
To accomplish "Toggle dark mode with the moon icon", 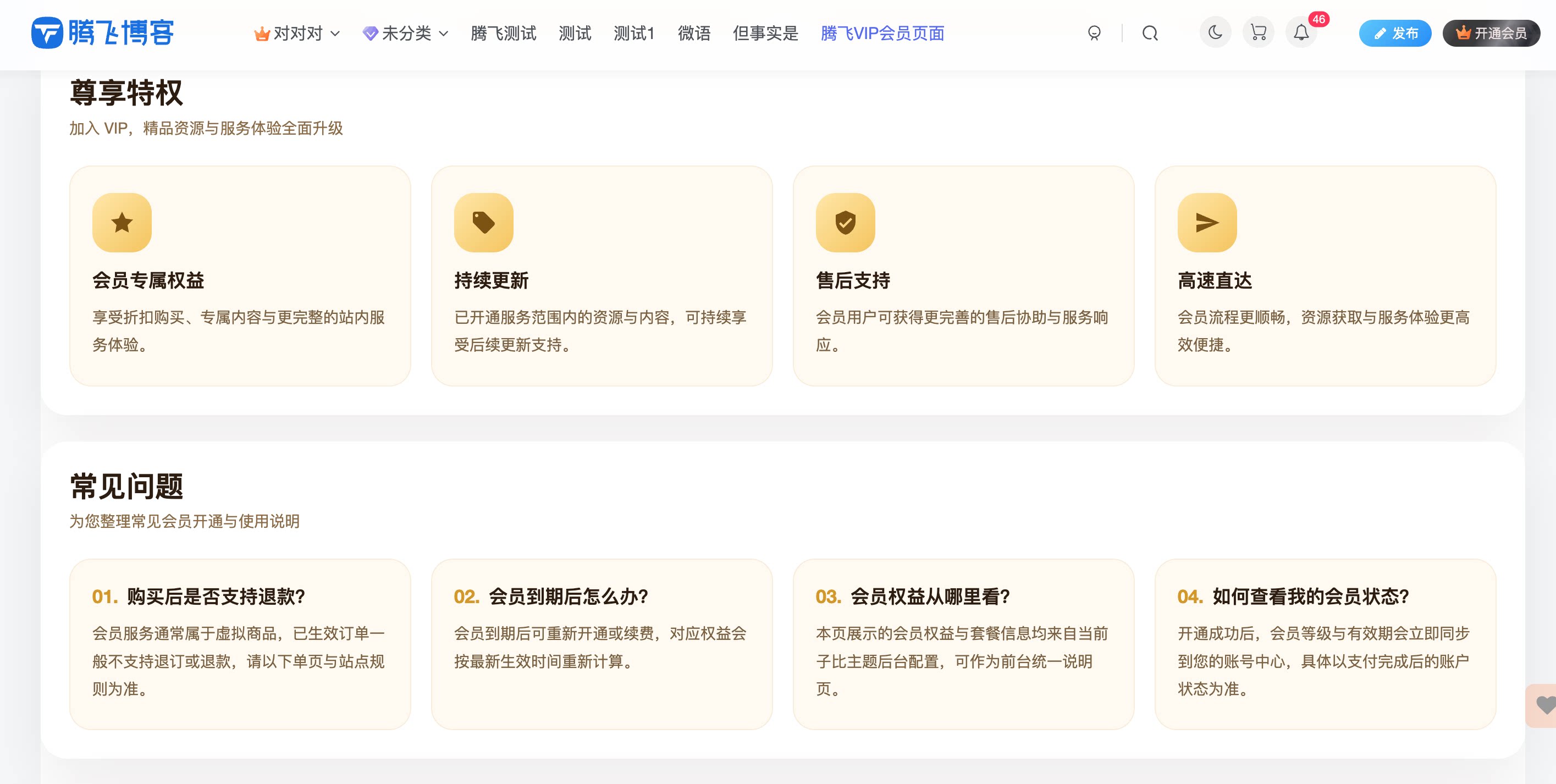I will (1216, 33).
